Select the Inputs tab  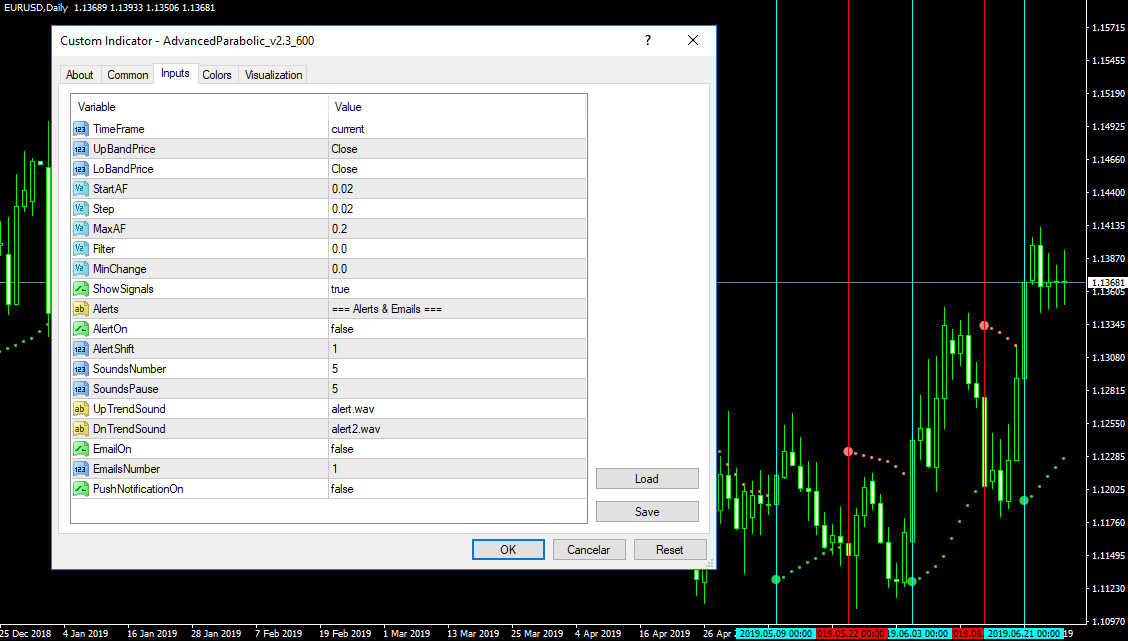(x=176, y=73)
